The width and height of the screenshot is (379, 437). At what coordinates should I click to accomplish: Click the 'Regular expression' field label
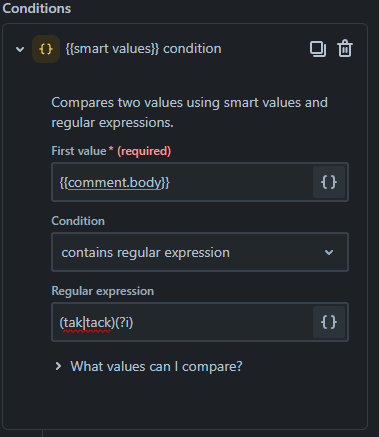[x=103, y=291]
